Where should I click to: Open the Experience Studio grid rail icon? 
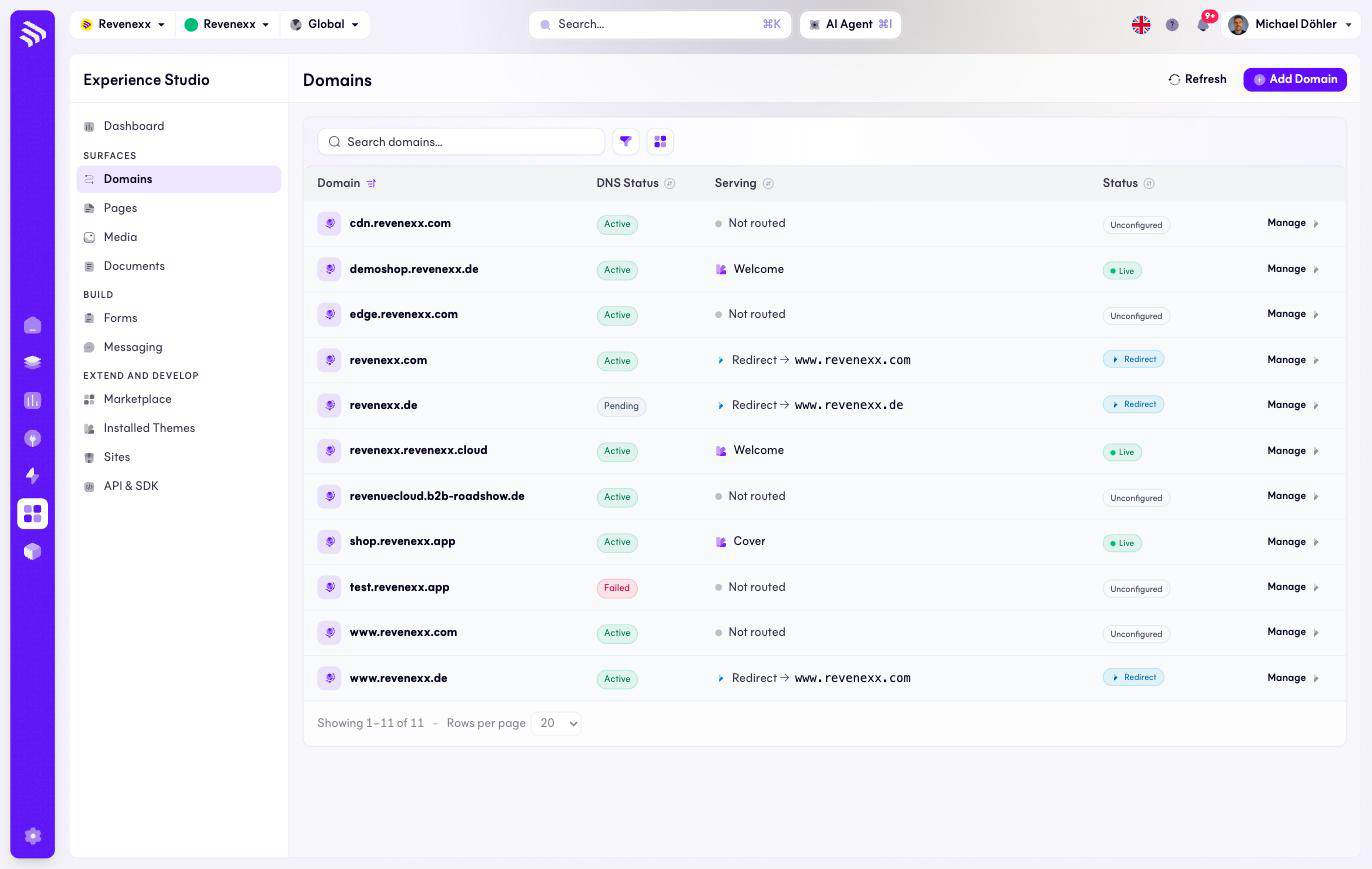(x=32, y=513)
